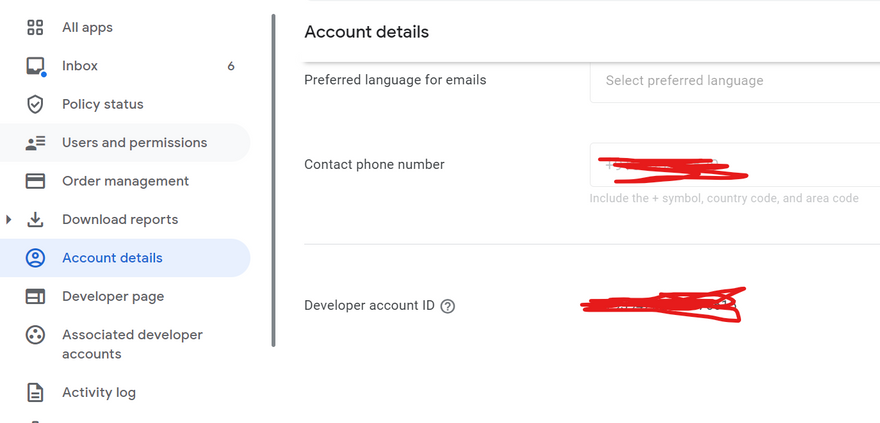Open the preferred language dropdown

coord(735,81)
